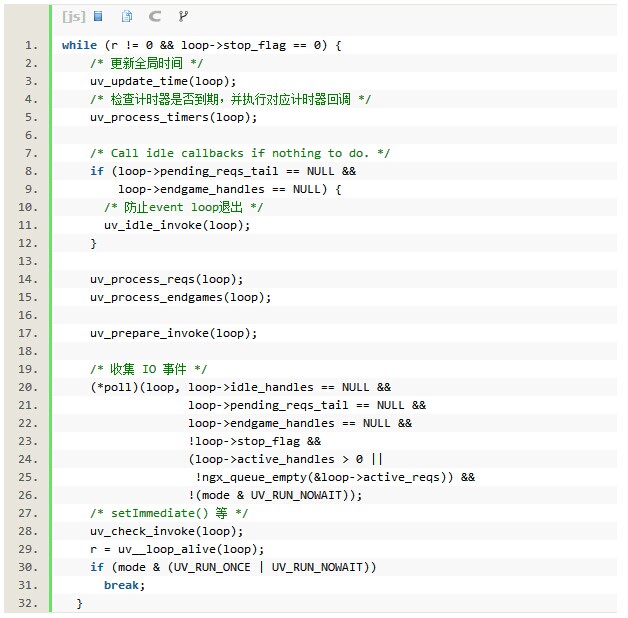Click the uv_process_endgames(loop) line
Viewport: 628px width, 618px height.
point(180,297)
